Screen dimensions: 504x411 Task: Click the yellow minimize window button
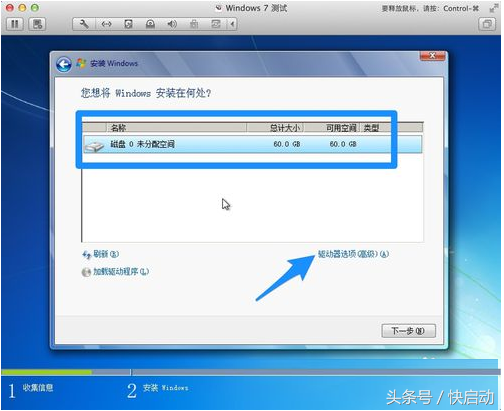point(22,8)
